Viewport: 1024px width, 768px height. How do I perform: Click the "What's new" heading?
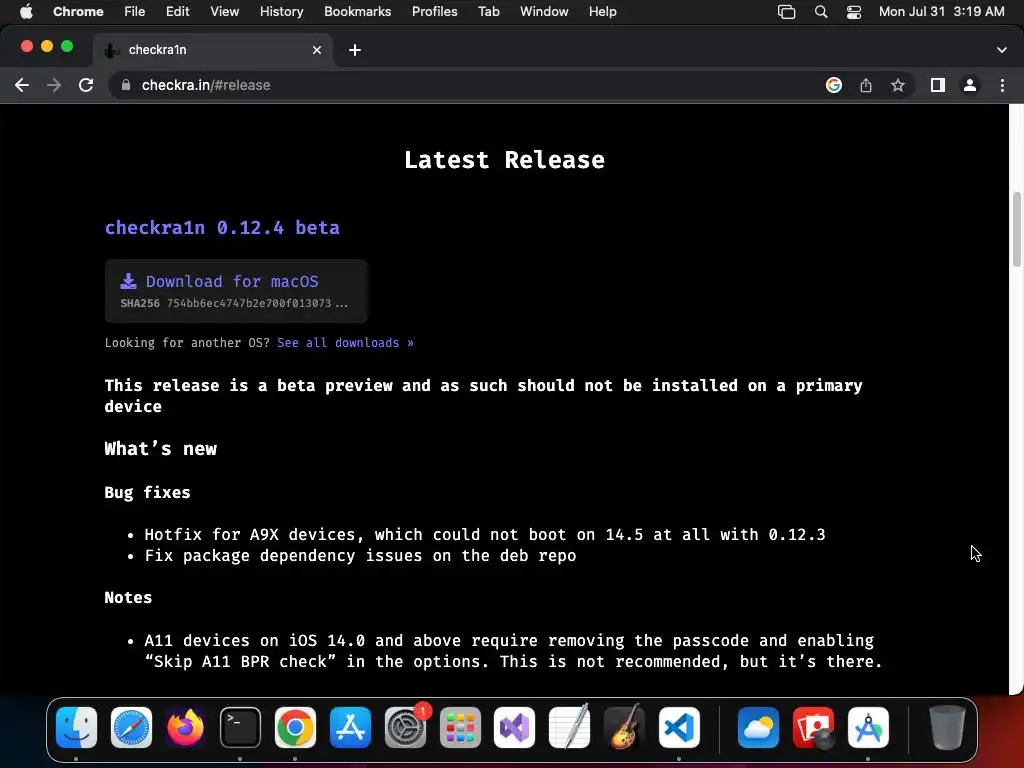pos(161,449)
